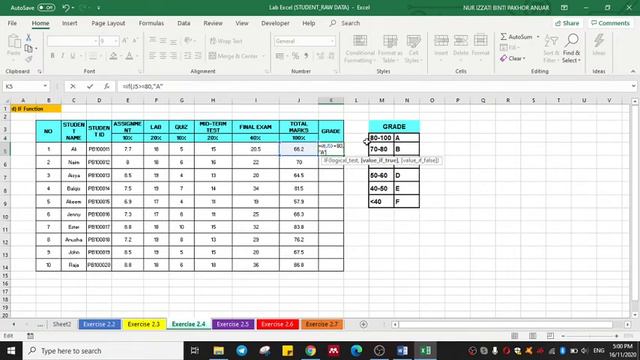Image resolution: width=640 pixels, height=360 pixels.
Task: Click the Undo arrow icon
Action: (66, 7)
